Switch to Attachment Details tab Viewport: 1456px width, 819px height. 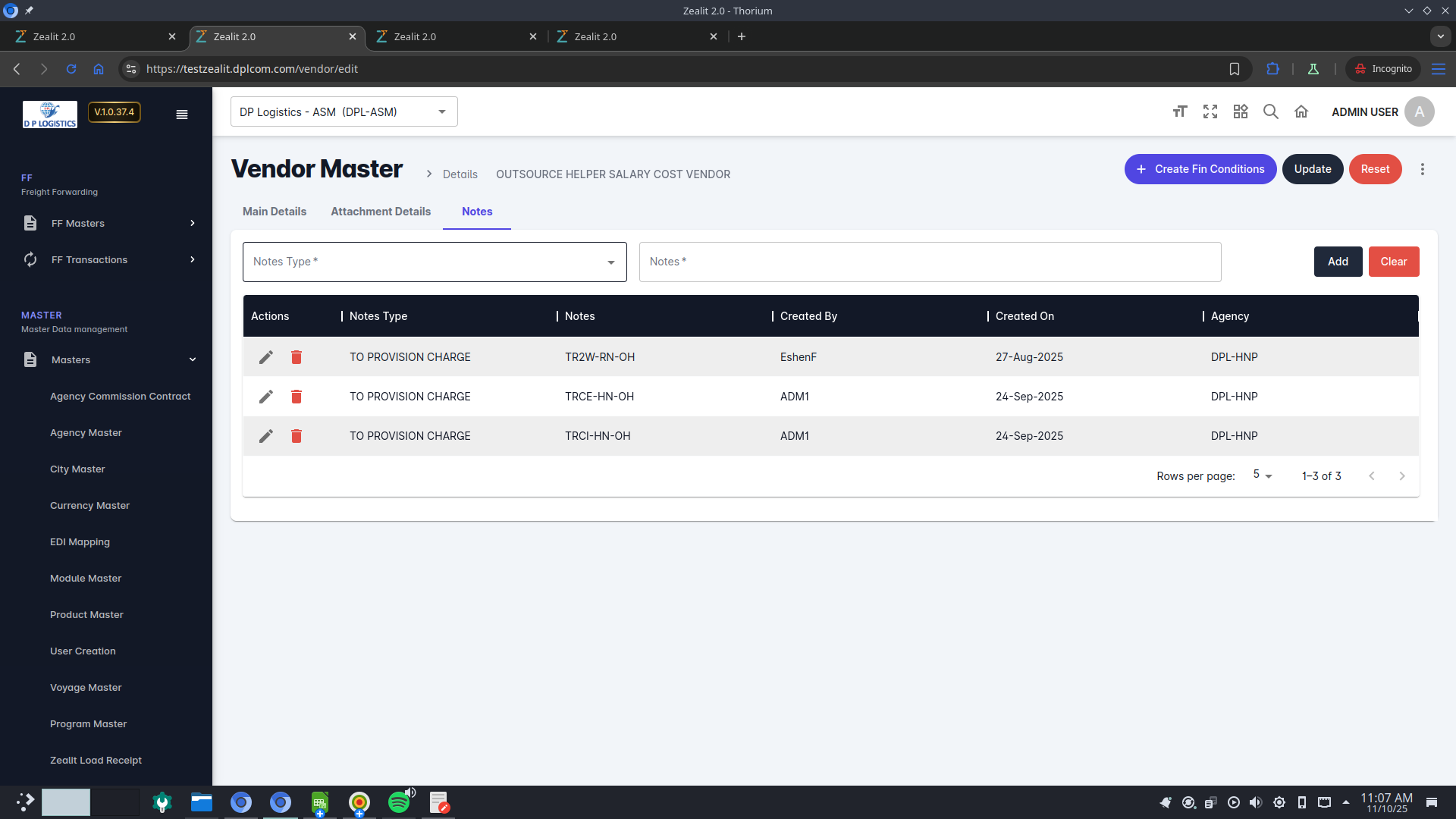(x=381, y=212)
